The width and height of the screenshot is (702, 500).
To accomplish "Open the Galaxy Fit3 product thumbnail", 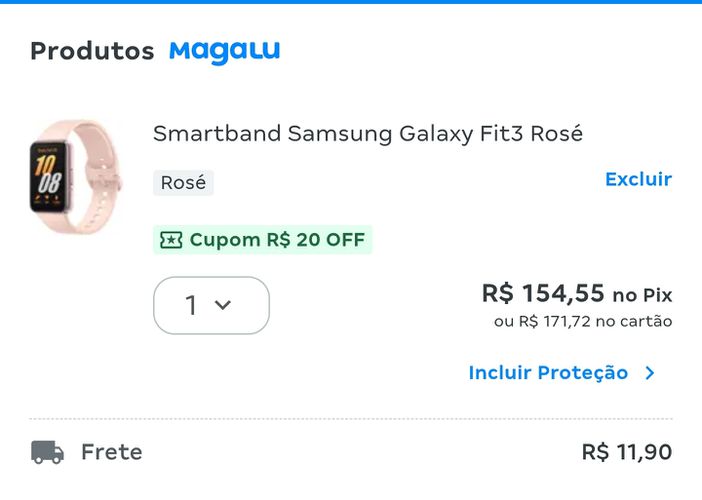I will tap(75, 177).
